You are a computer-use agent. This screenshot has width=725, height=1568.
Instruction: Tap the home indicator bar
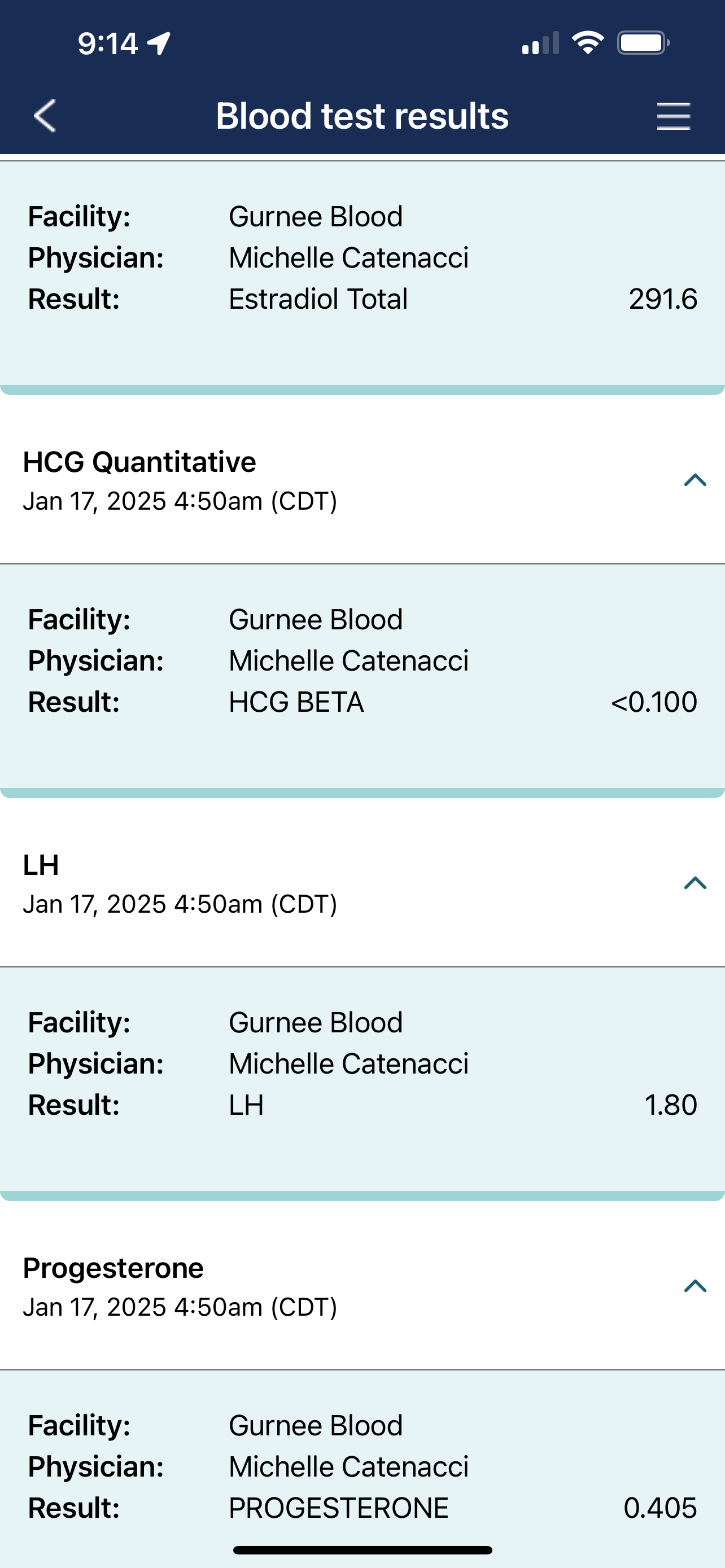click(x=362, y=1550)
